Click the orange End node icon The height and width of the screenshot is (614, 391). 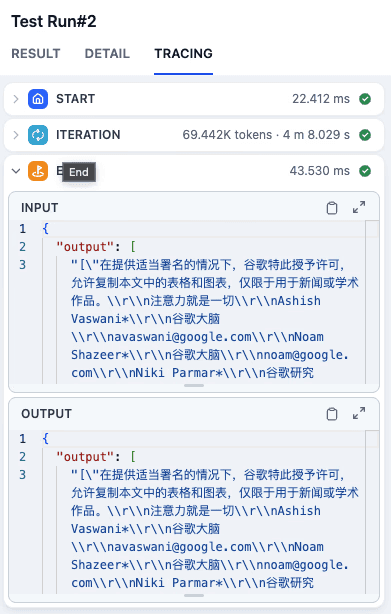click(38, 171)
